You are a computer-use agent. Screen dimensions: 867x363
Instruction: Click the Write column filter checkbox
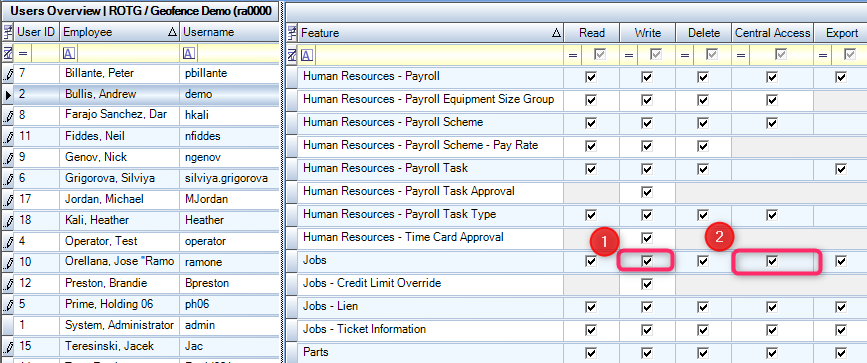[655, 55]
